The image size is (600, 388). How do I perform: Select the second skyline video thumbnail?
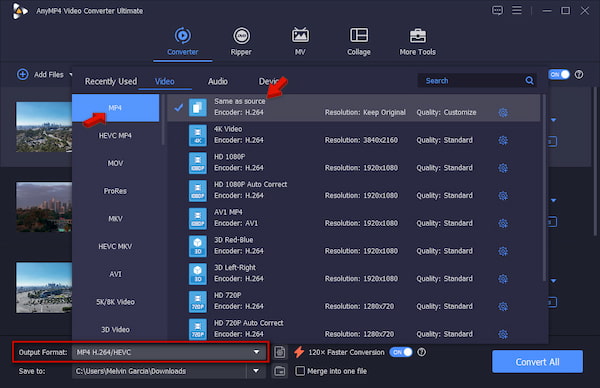[44, 207]
